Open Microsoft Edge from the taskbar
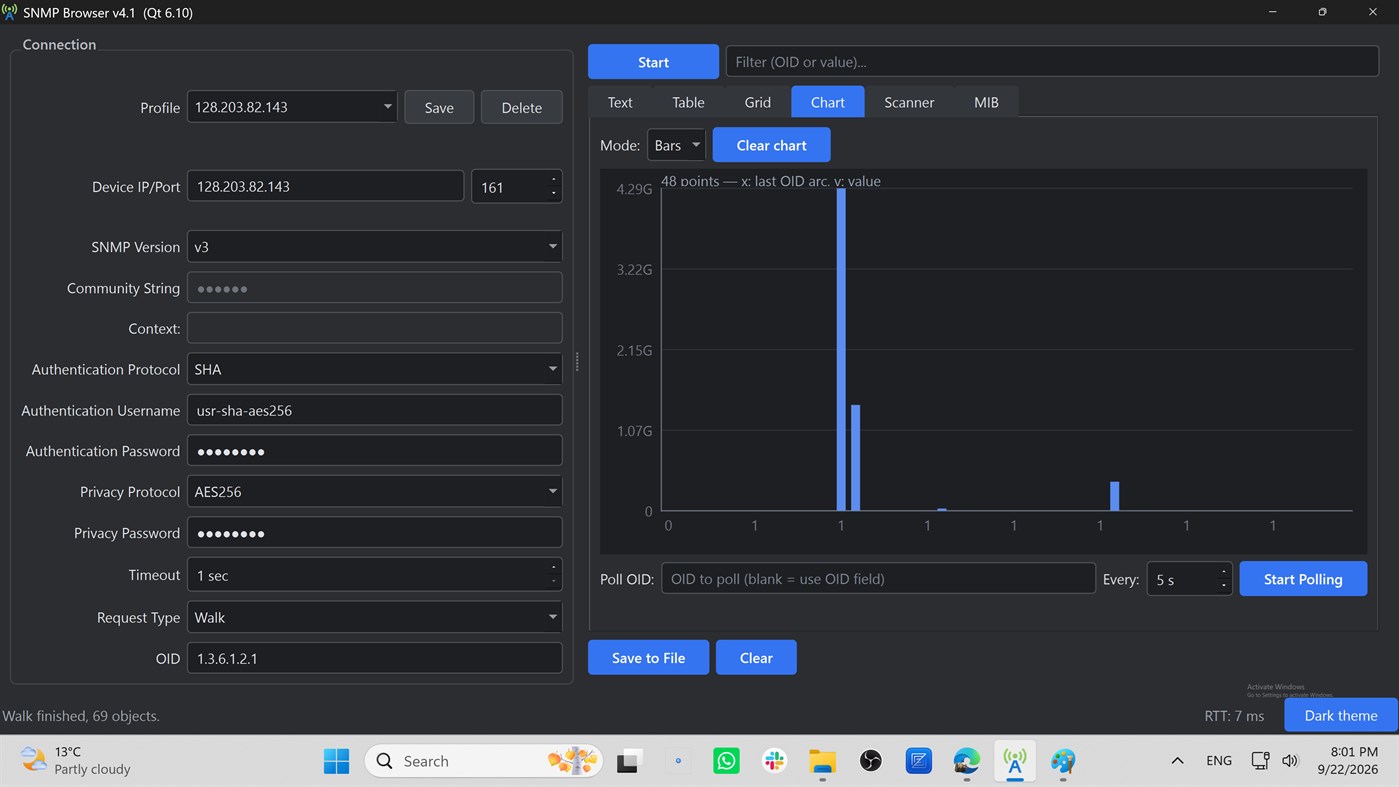This screenshot has width=1399, height=787. pyautogui.click(x=966, y=761)
